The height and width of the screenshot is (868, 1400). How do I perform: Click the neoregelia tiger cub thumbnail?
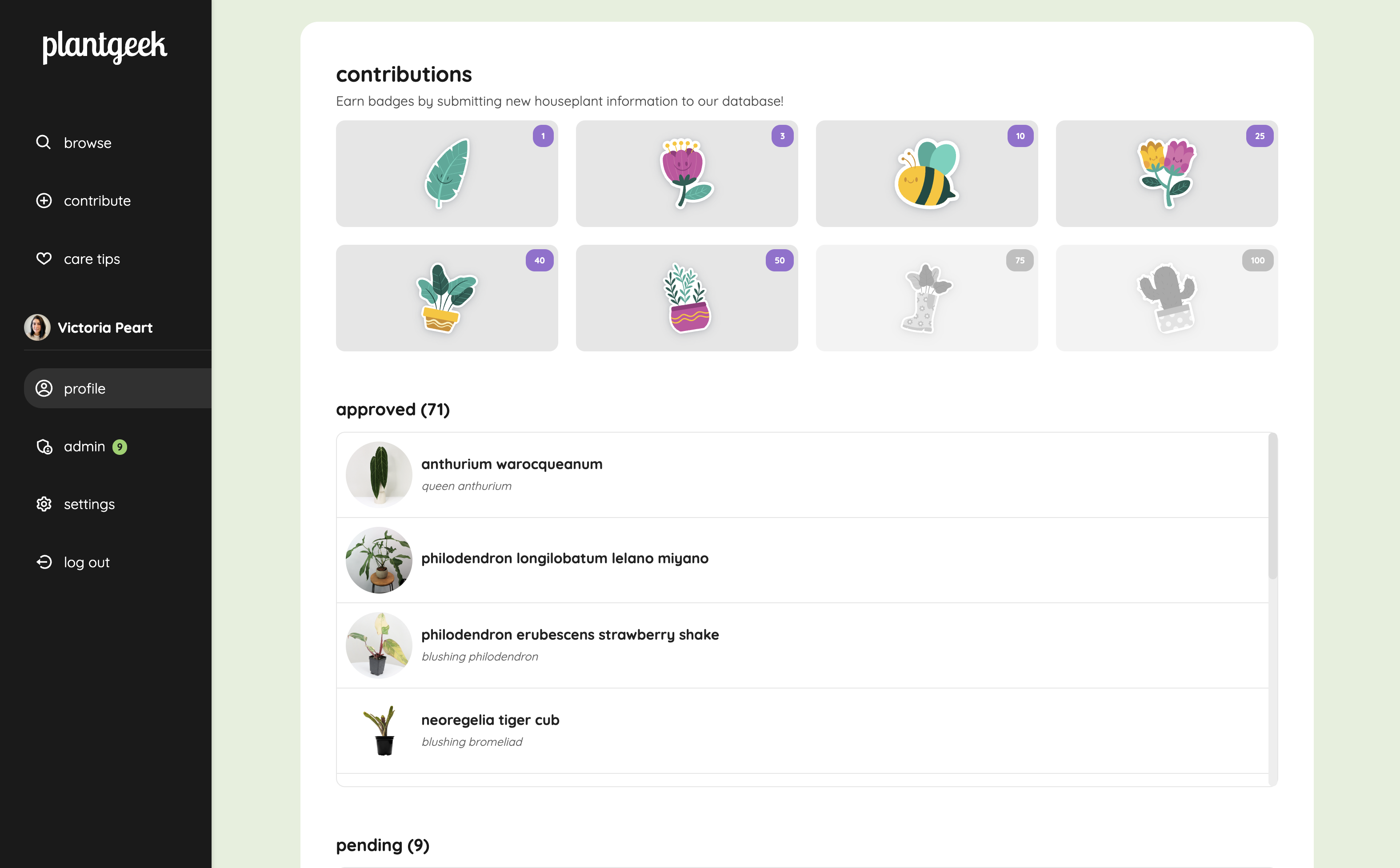378,730
